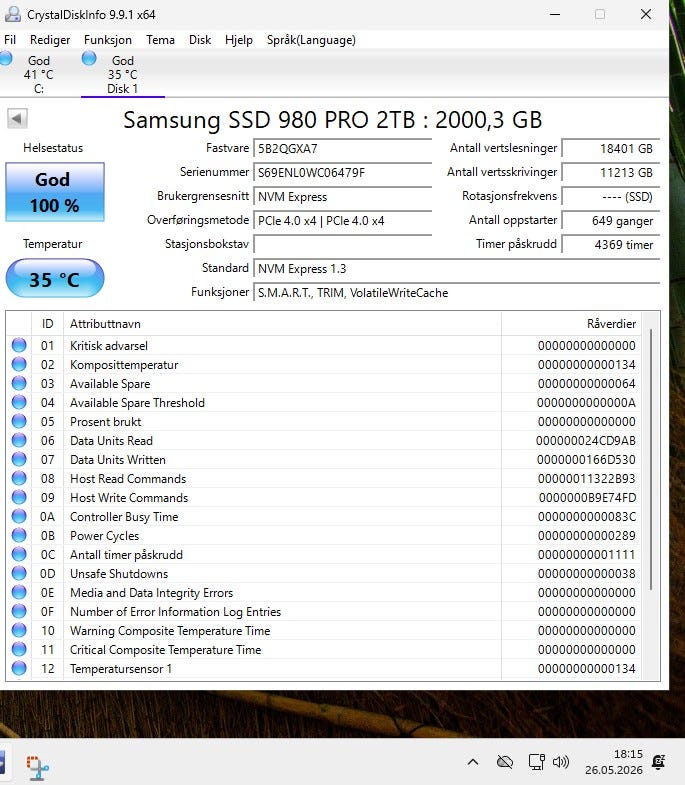Click the status icon for Controller Busy Time
685x785 pixels.
tap(19, 516)
